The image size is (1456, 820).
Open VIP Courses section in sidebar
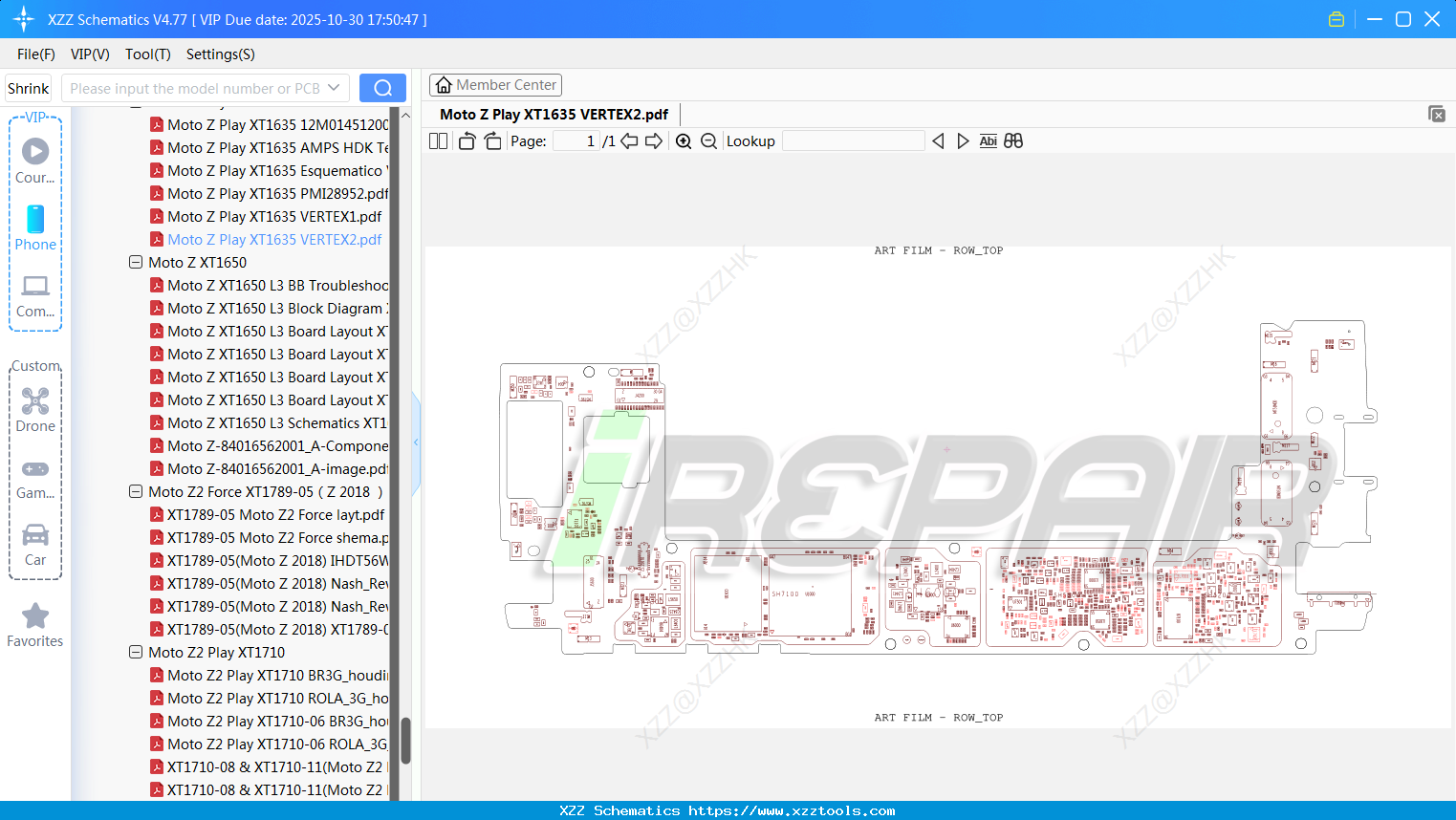35,160
